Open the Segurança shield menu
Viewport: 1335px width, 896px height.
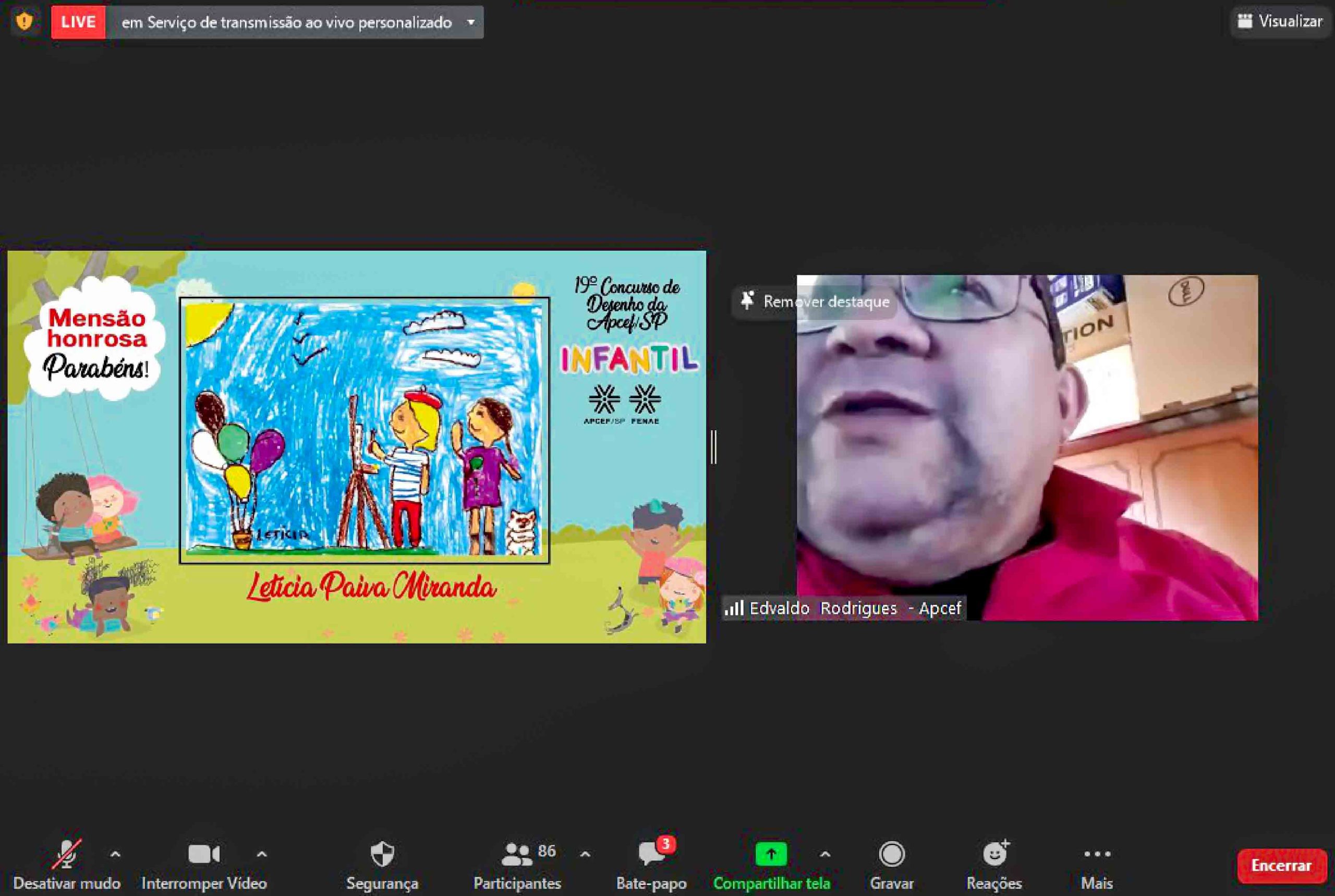coord(382,855)
